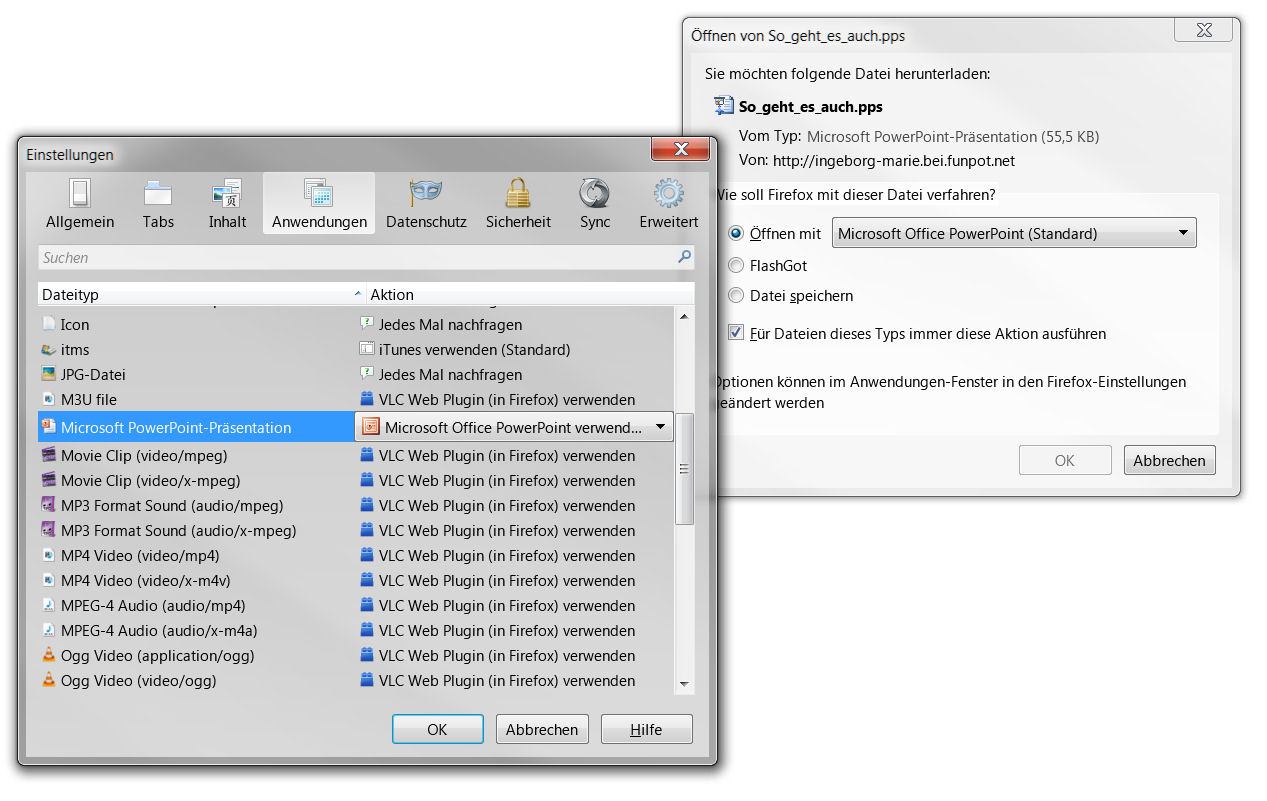Click the Movie Clip (video/mpeg) icon
Screen dimensions: 1267x801
click(x=49, y=455)
